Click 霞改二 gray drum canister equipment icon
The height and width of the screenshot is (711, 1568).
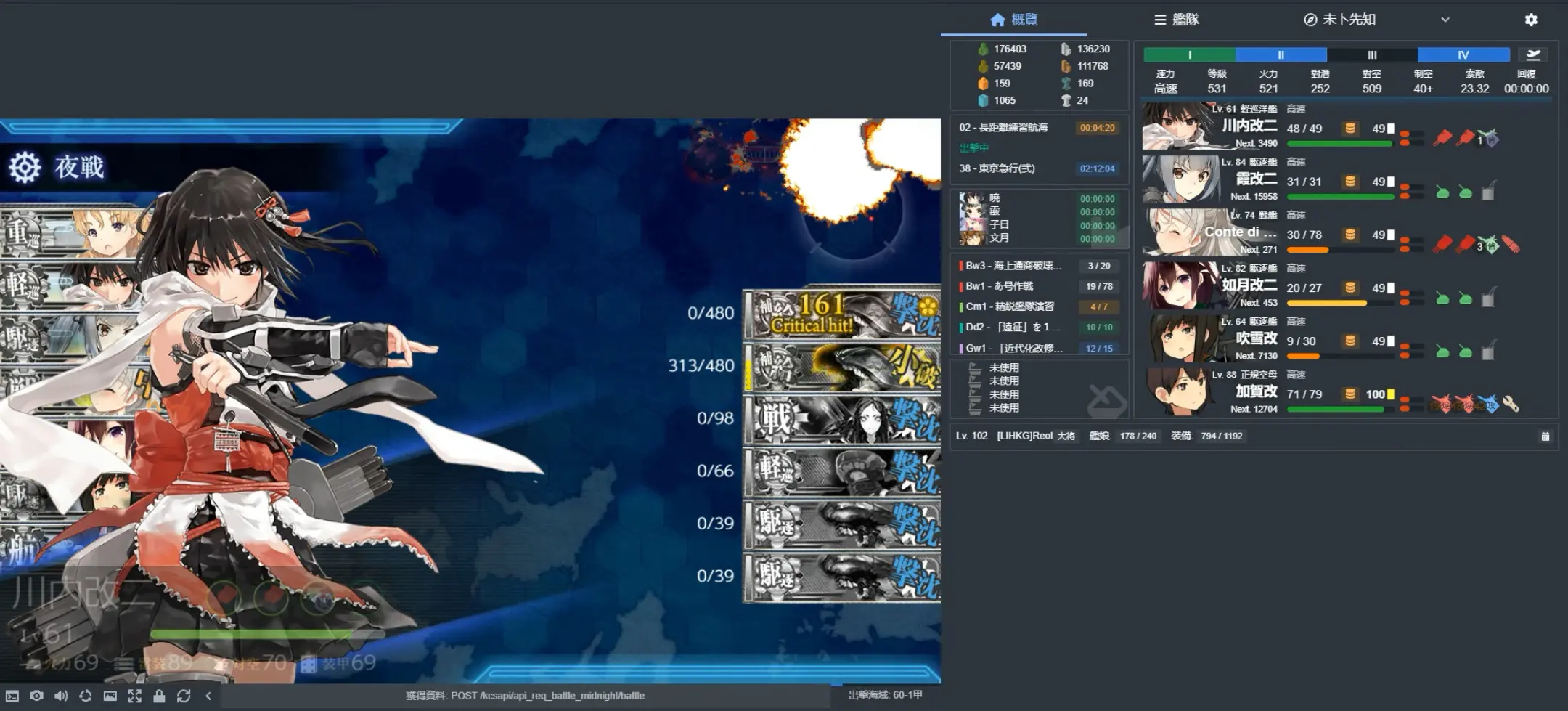coord(1487,192)
